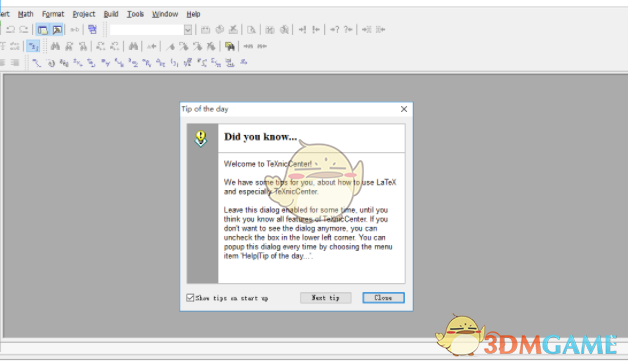Open the Build menu
This screenshot has width=628, height=363.
point(111,14)
